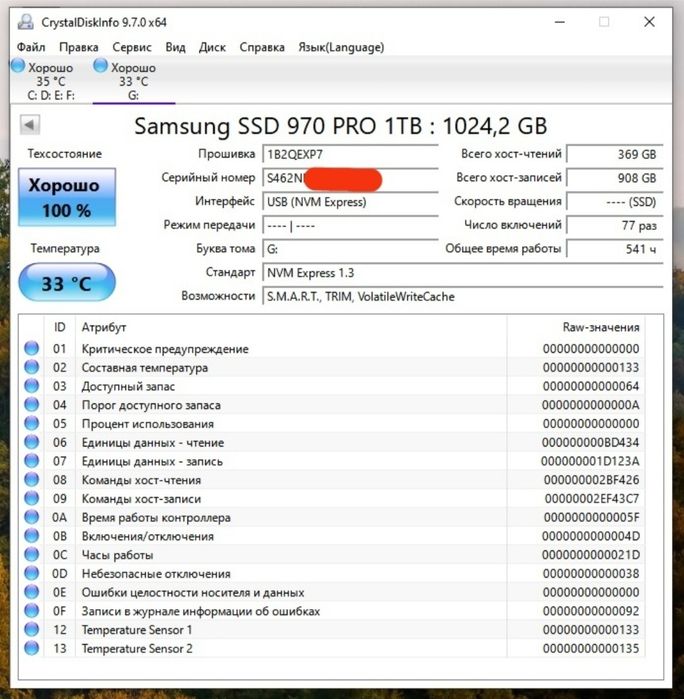Select raw value 000000002BF426
This screenshot has width=684, height=699.
[591, 480]
